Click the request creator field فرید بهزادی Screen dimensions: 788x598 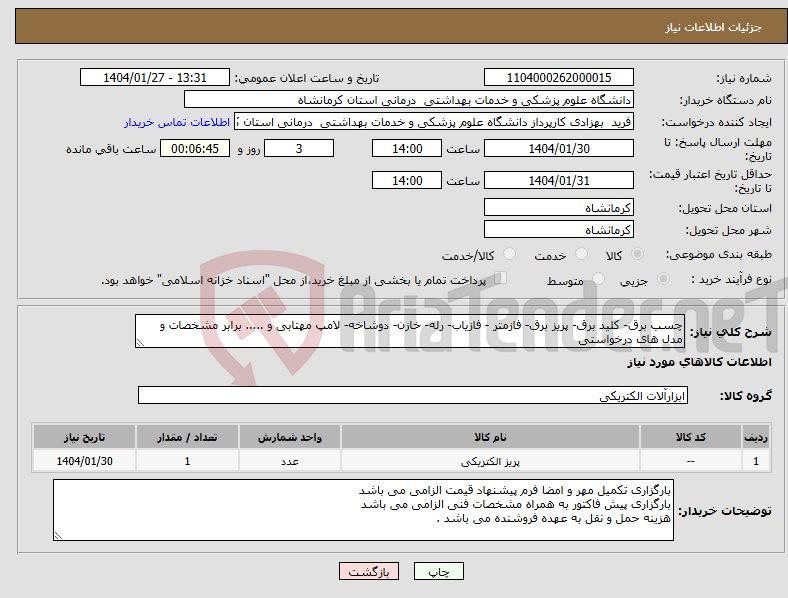pyautogui.click(x=434, y=122)
